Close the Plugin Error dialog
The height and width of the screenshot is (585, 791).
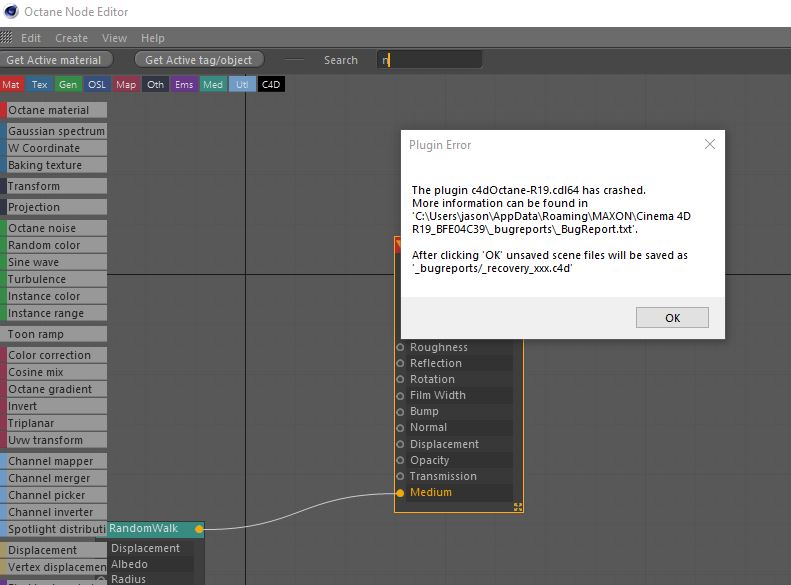coord(710,144)
